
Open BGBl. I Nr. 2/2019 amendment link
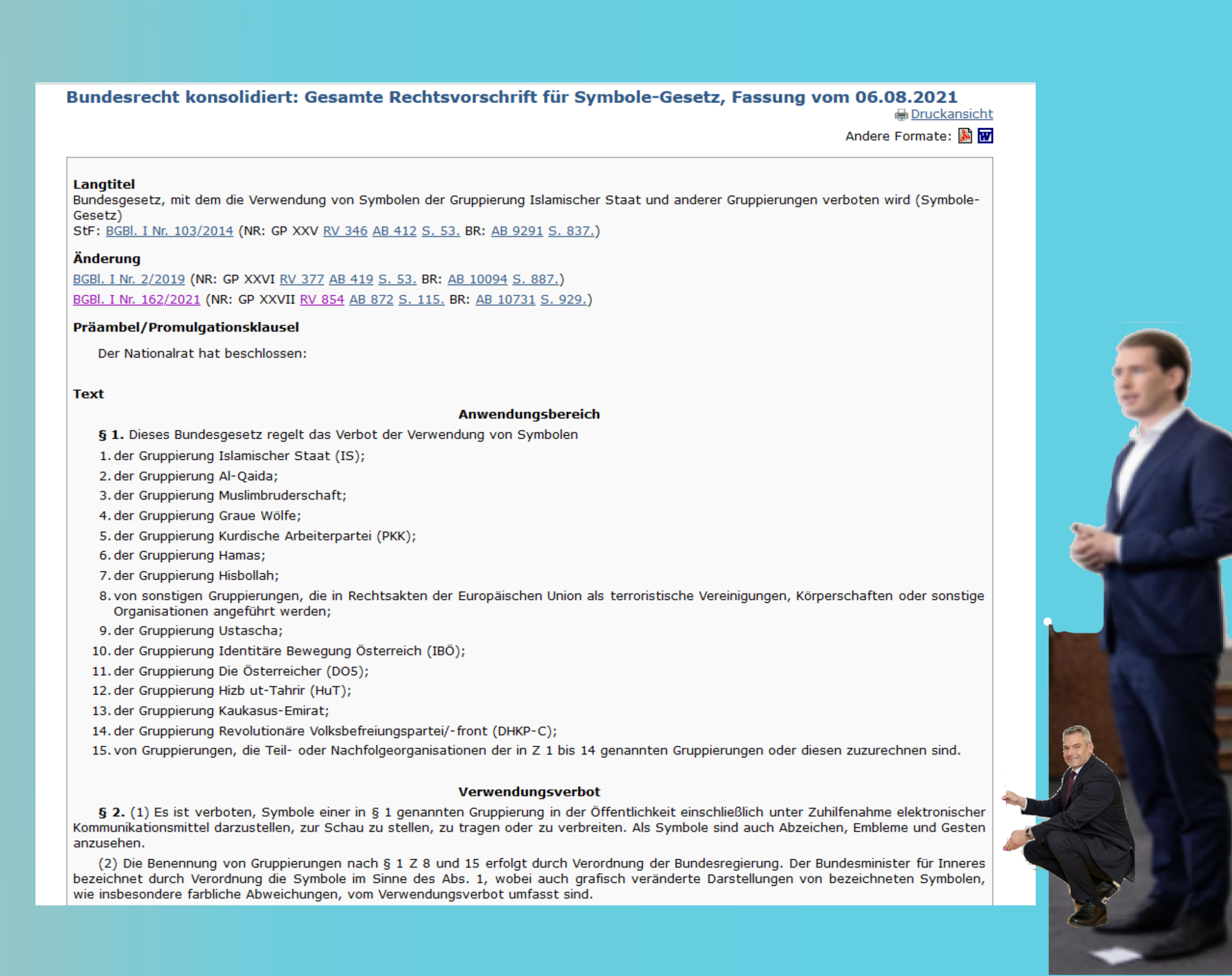[x=129, y=279]
